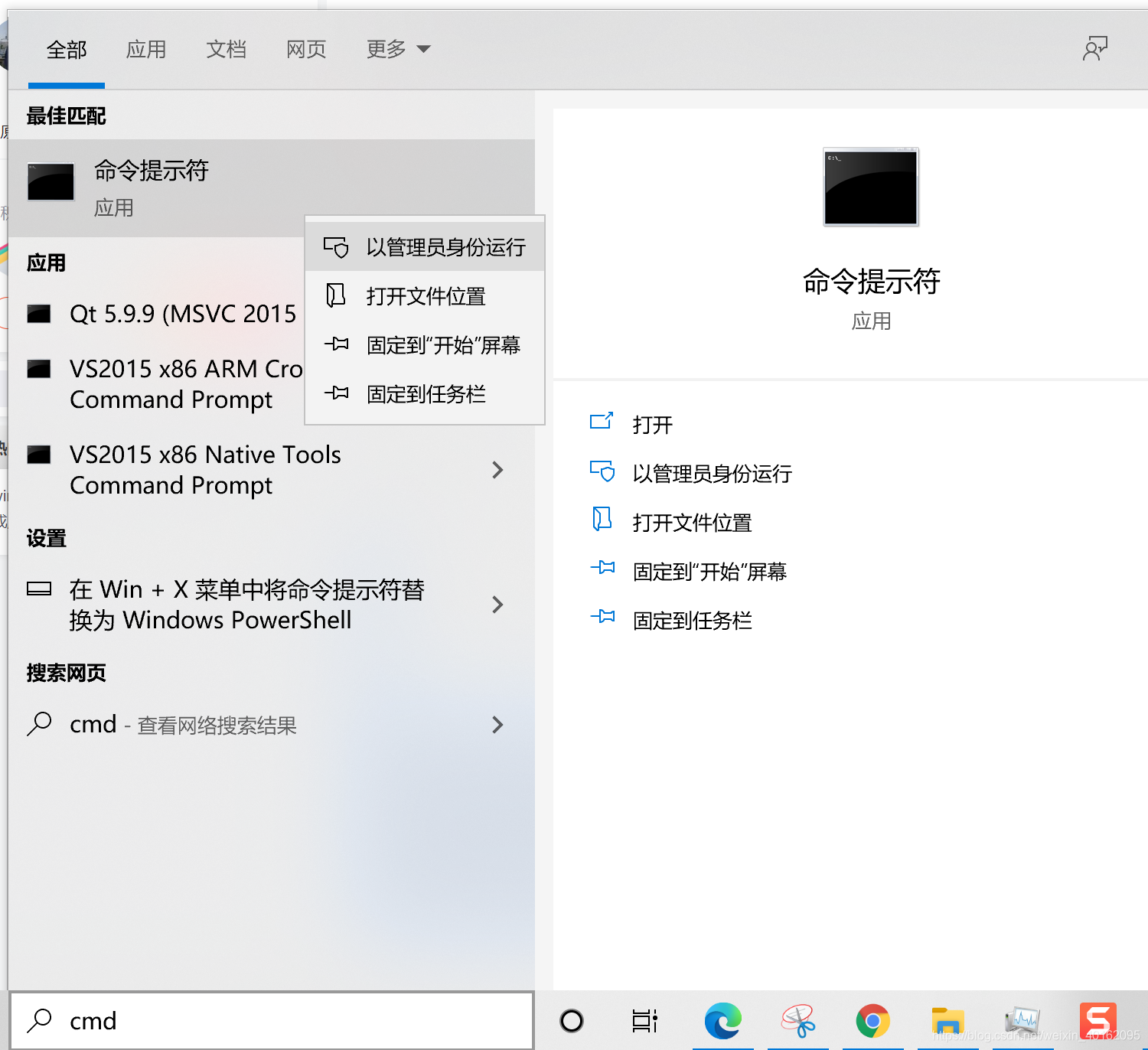Switch to the 应用 tab
This screenshot has height=1050, width=1148.
coord(146,50)
